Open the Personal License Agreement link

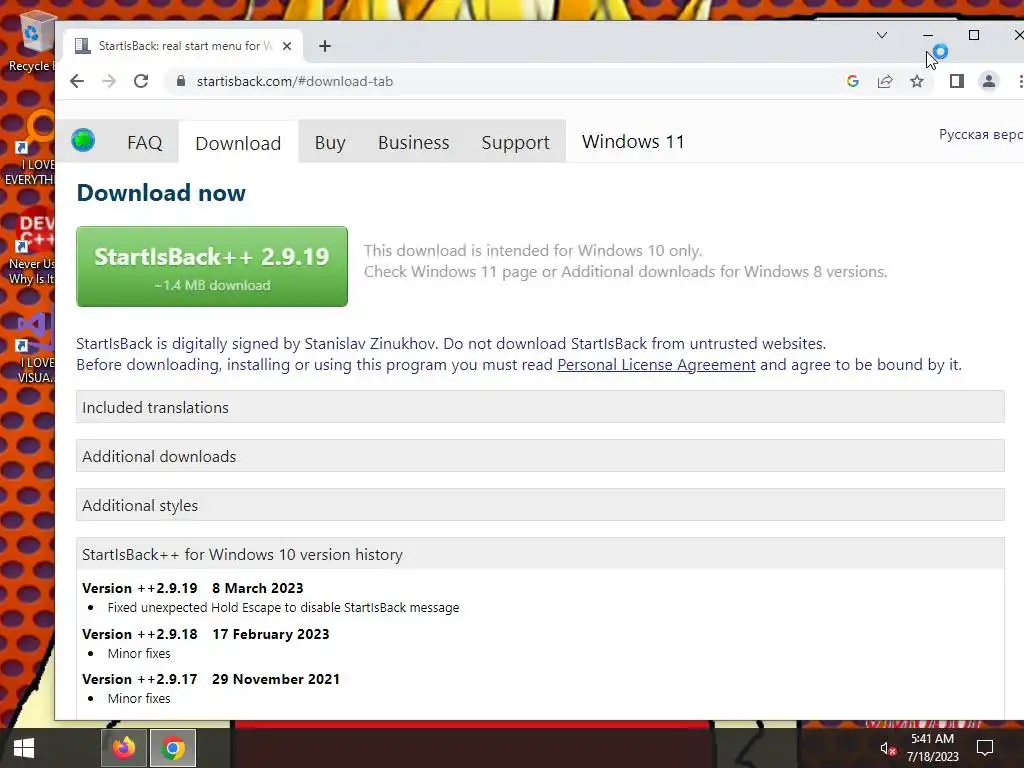click(x=656, y=364)
